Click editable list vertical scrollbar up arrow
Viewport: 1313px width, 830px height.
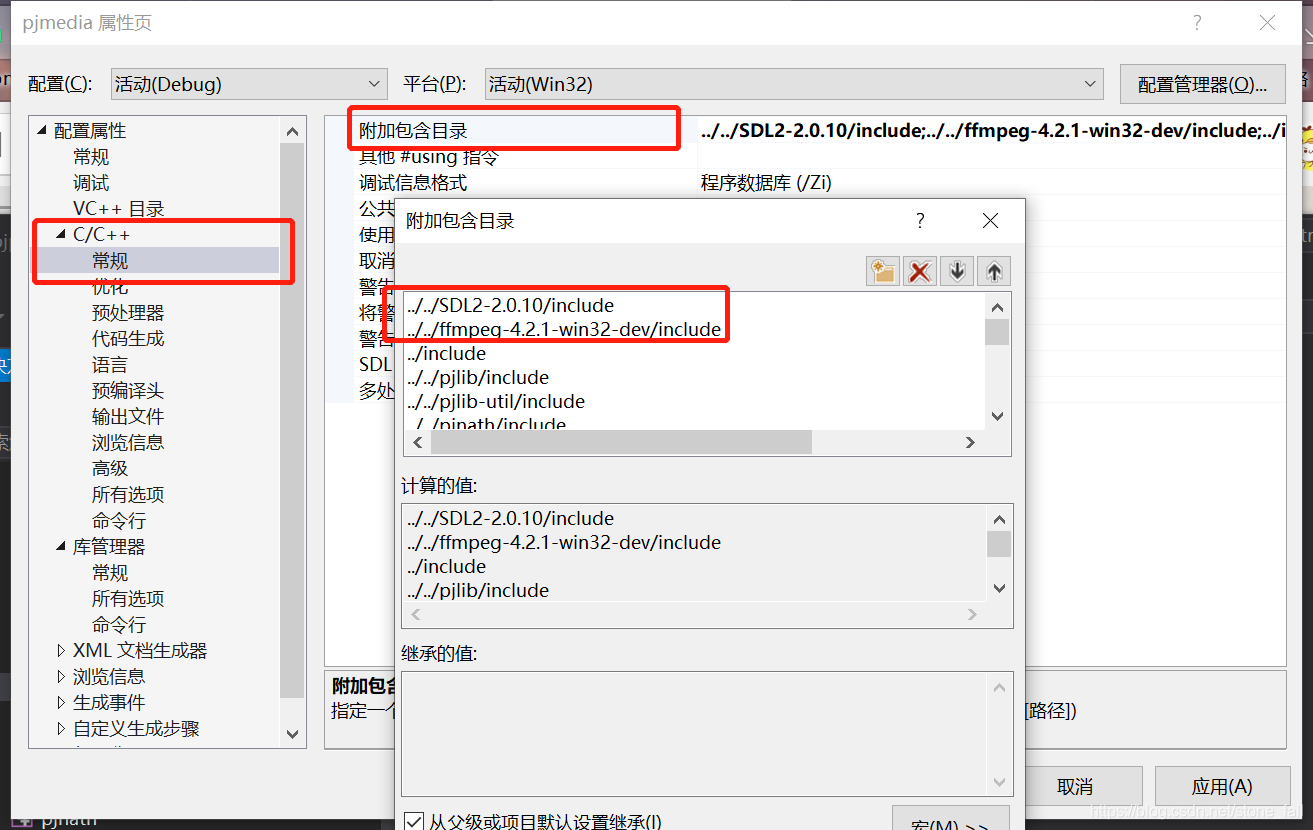click(x=997, y=307)
